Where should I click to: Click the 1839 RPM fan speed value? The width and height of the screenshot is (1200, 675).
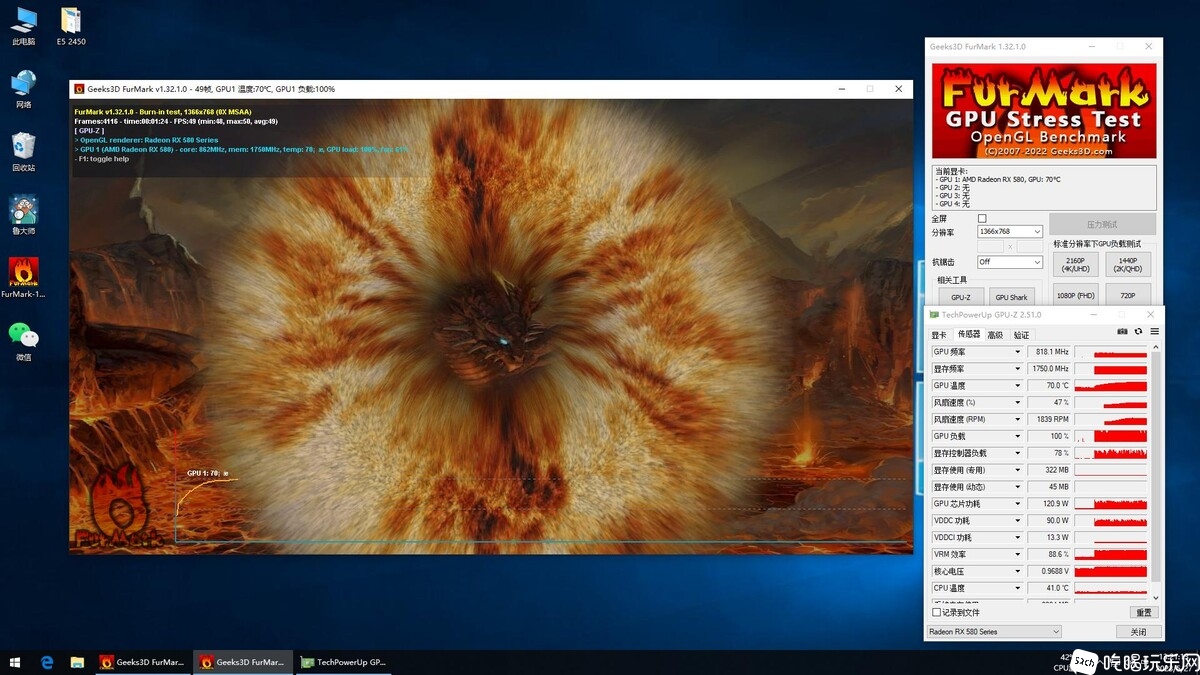tap(1050, 420)
